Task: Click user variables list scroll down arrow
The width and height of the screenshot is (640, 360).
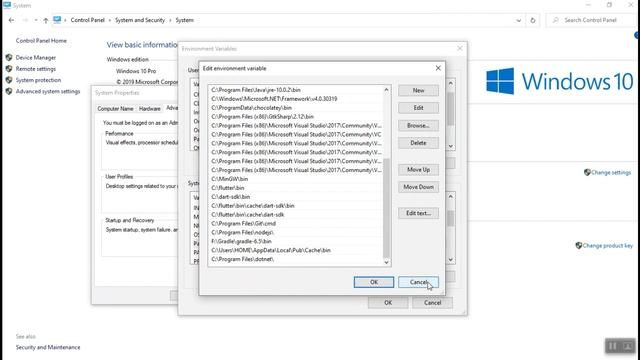Action: 451,146
